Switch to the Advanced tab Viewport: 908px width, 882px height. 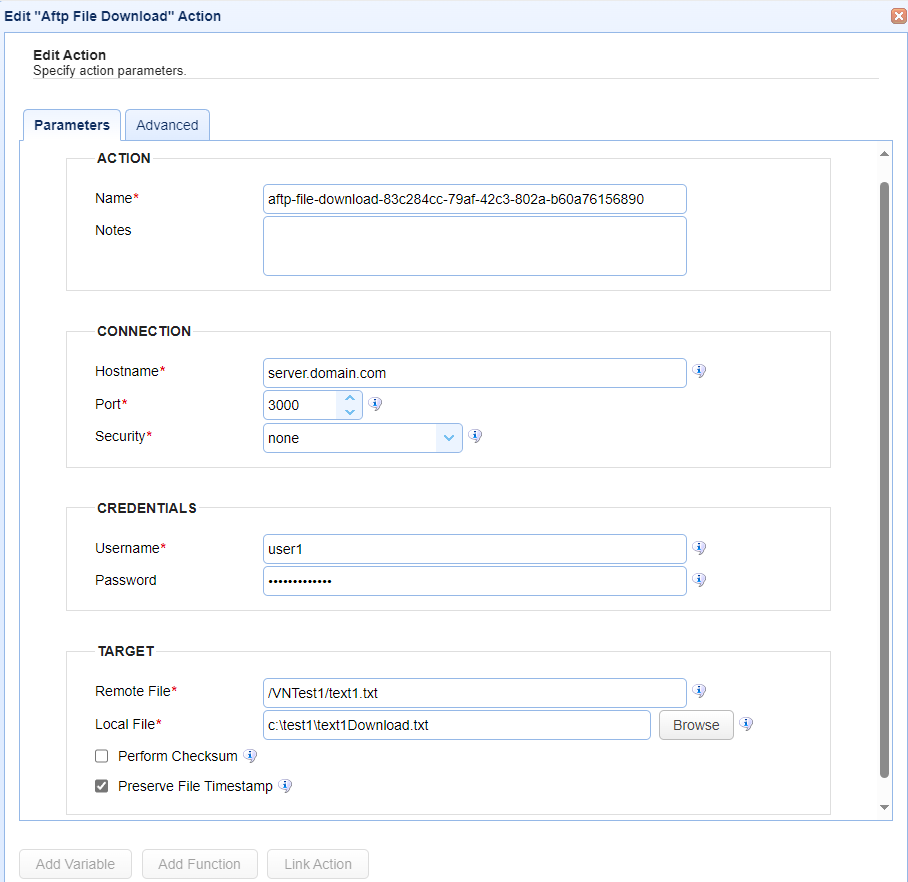pos(166,124)
